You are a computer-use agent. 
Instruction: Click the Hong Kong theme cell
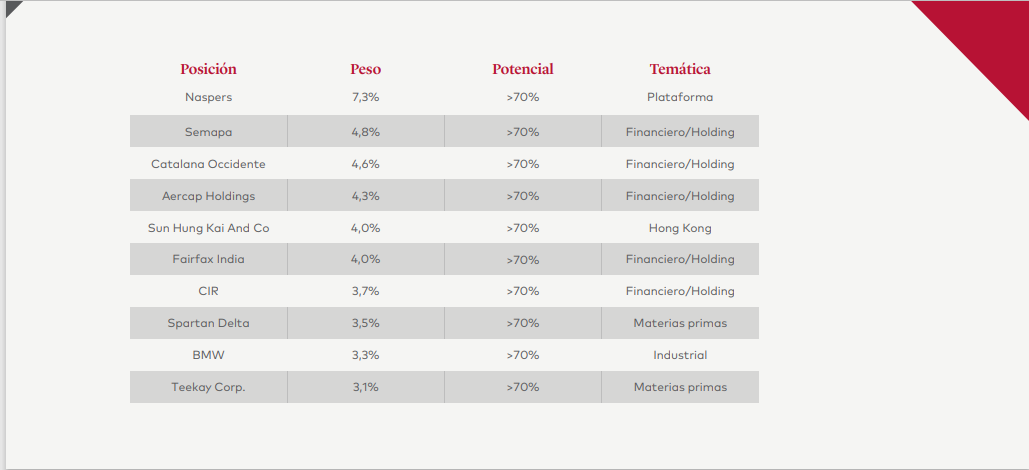[680, 228]
